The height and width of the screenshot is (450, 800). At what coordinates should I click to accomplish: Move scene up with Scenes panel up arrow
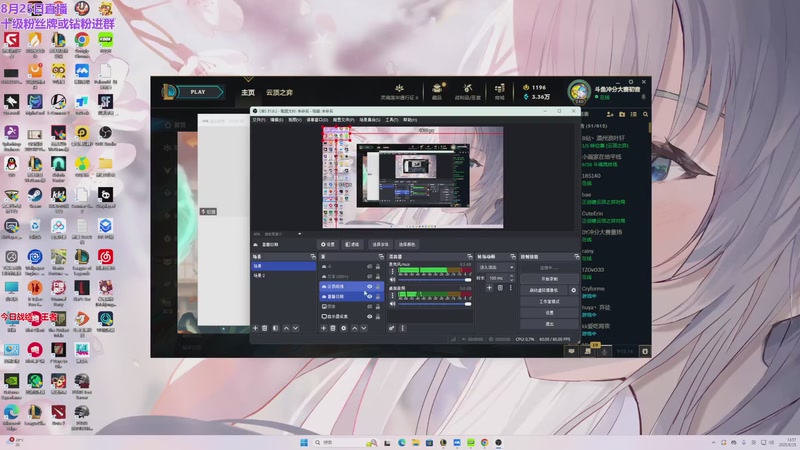tap(286, 328)
